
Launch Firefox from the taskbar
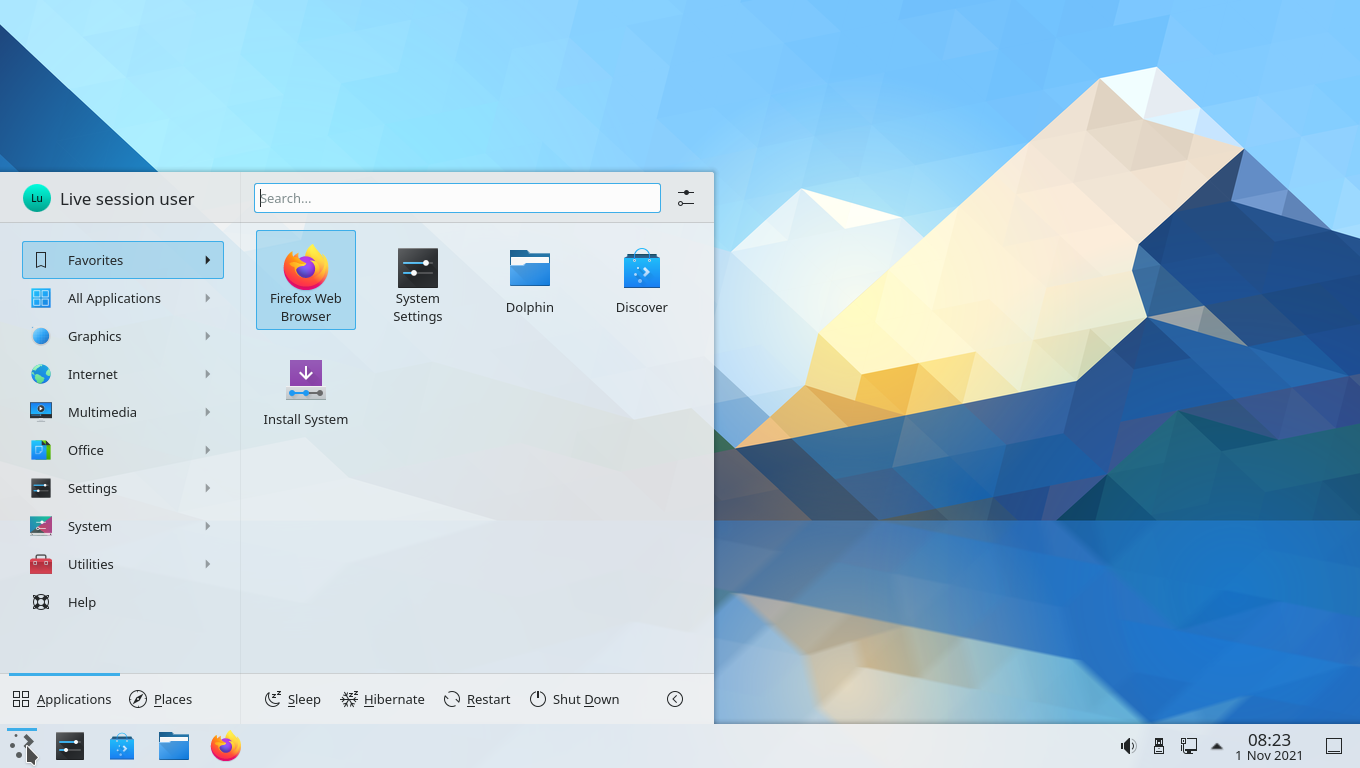226,746
